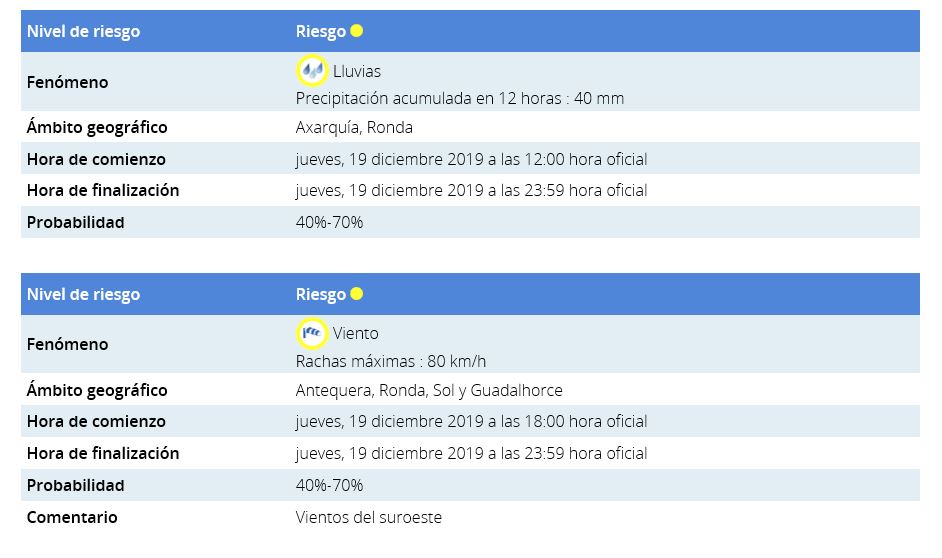942x558 pixels.
Task: Click the yellow risk dot in second table
Action: [x=356, y=294]
